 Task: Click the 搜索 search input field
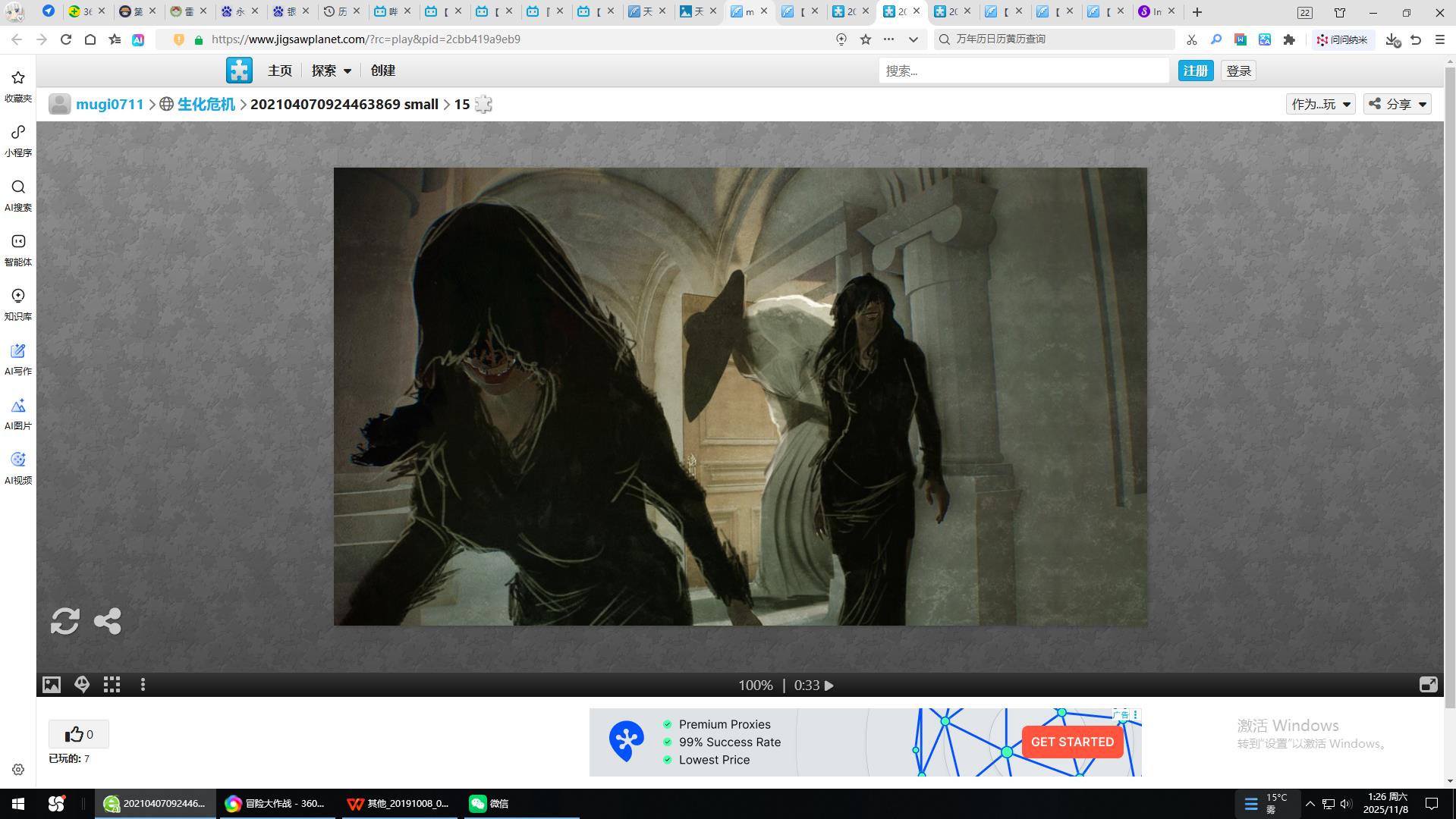click(x=1024, y=71)
